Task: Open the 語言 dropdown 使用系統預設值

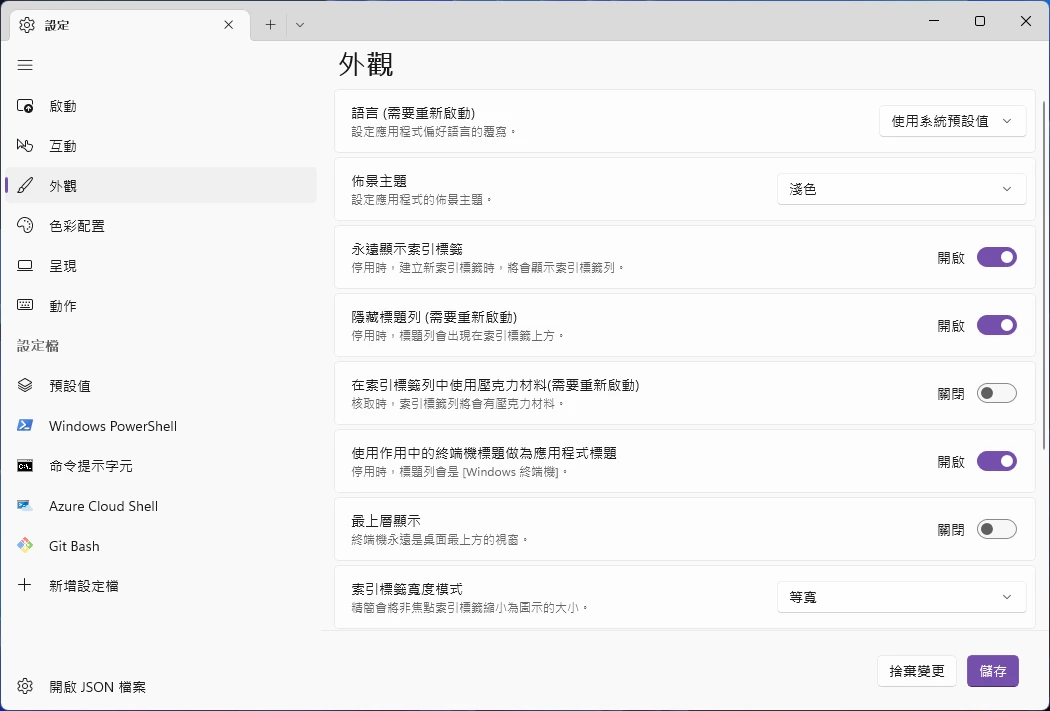Action: (952, 121)
